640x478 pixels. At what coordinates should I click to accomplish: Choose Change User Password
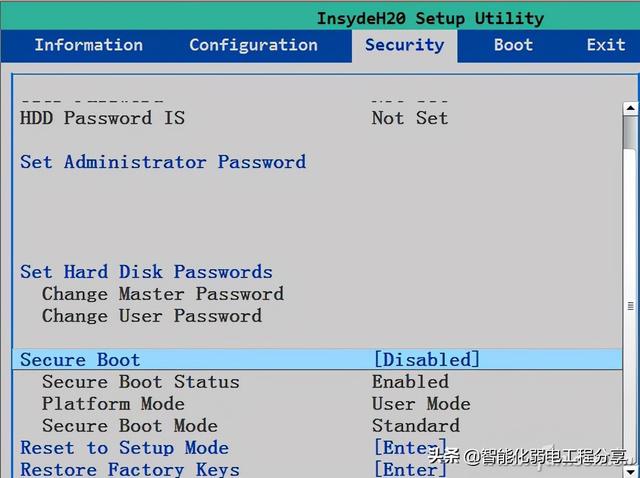tap(151, 316)
